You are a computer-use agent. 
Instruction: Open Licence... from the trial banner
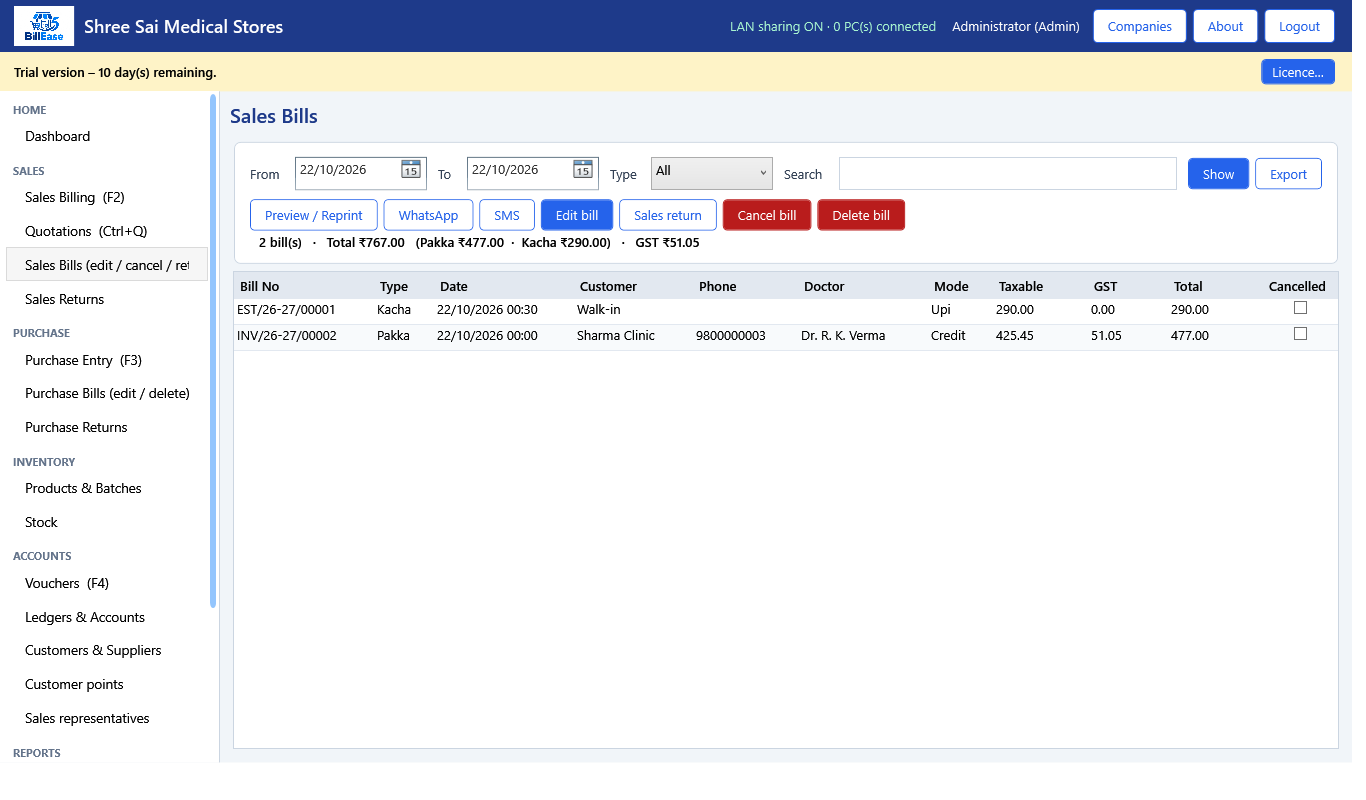(x=1298, y=72)
